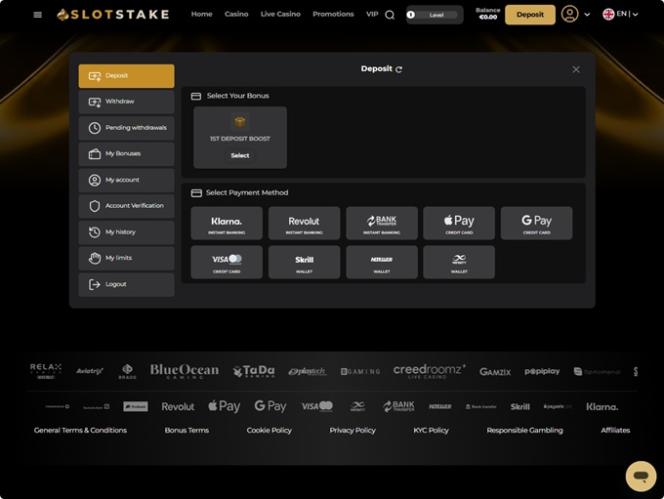This screenshot has width=664, height=499.
Task: Choose Visa credit card option
Action: pos(227,262)
